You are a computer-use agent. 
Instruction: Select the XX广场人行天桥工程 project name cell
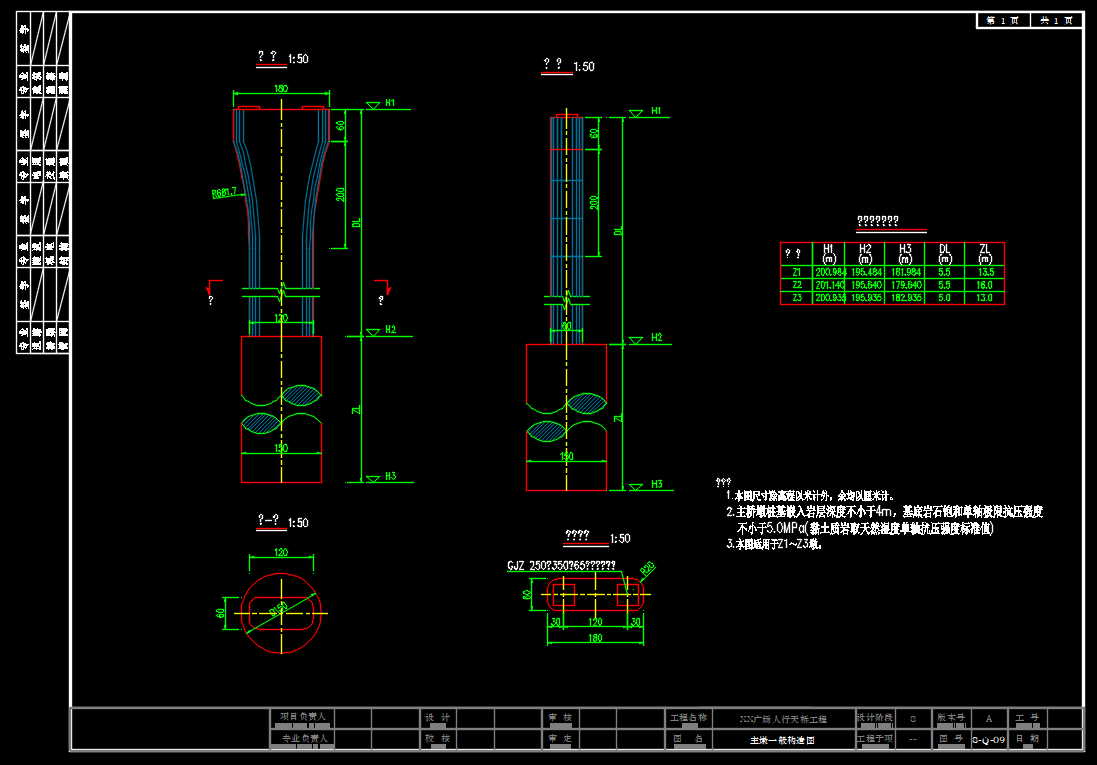pyautogui.click(x=783, y=719)
